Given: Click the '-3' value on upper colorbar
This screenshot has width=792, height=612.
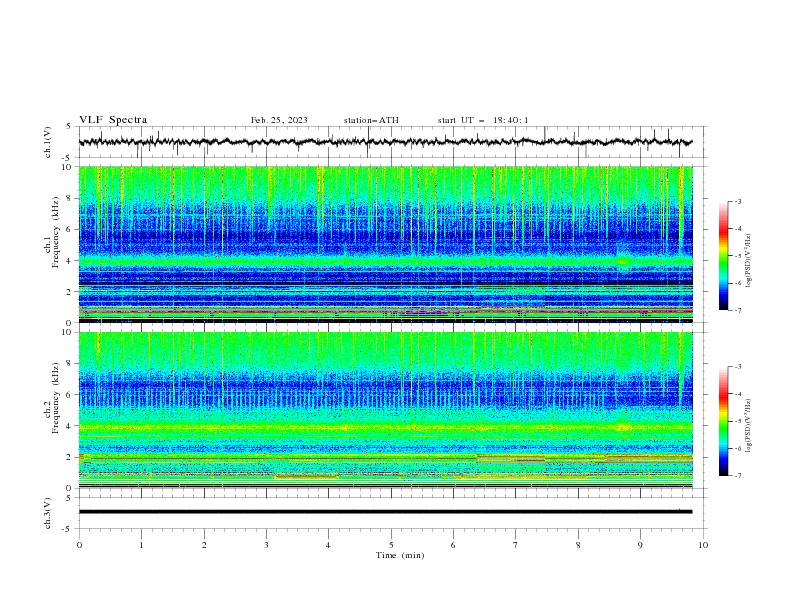Looking at the screenshot, I should pyautogui.click(x=737, y=201).
